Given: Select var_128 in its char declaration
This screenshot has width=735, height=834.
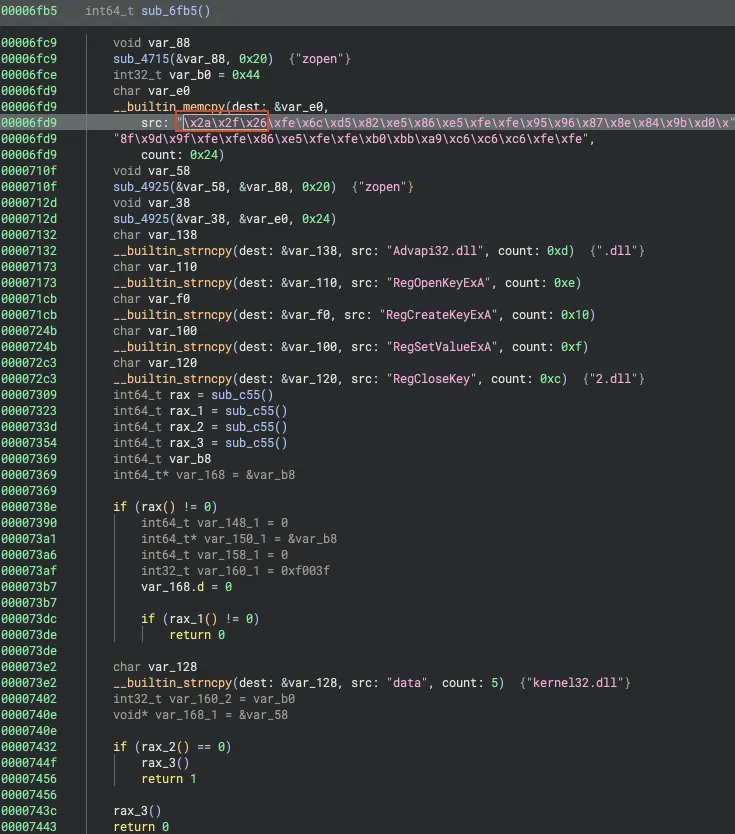Looking at the screenshot, I should coord(172,666).
